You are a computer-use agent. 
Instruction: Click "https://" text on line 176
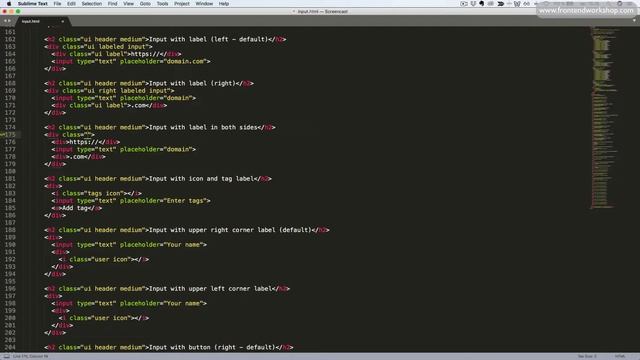(84, 142)
